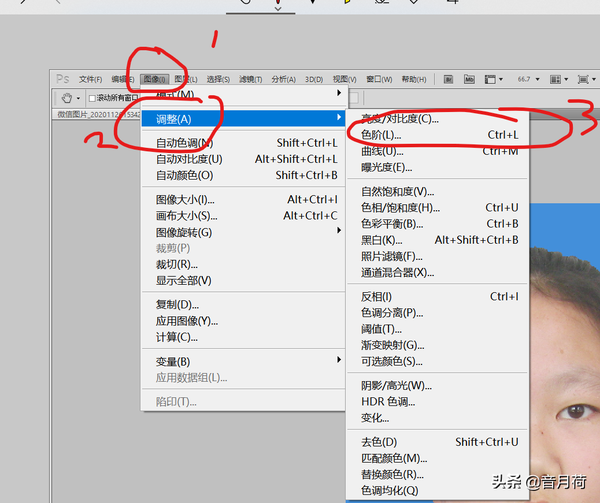Expand the 变量(B) submenu arrow
Viewport: 600px width, 503px height.
(339, 360)
